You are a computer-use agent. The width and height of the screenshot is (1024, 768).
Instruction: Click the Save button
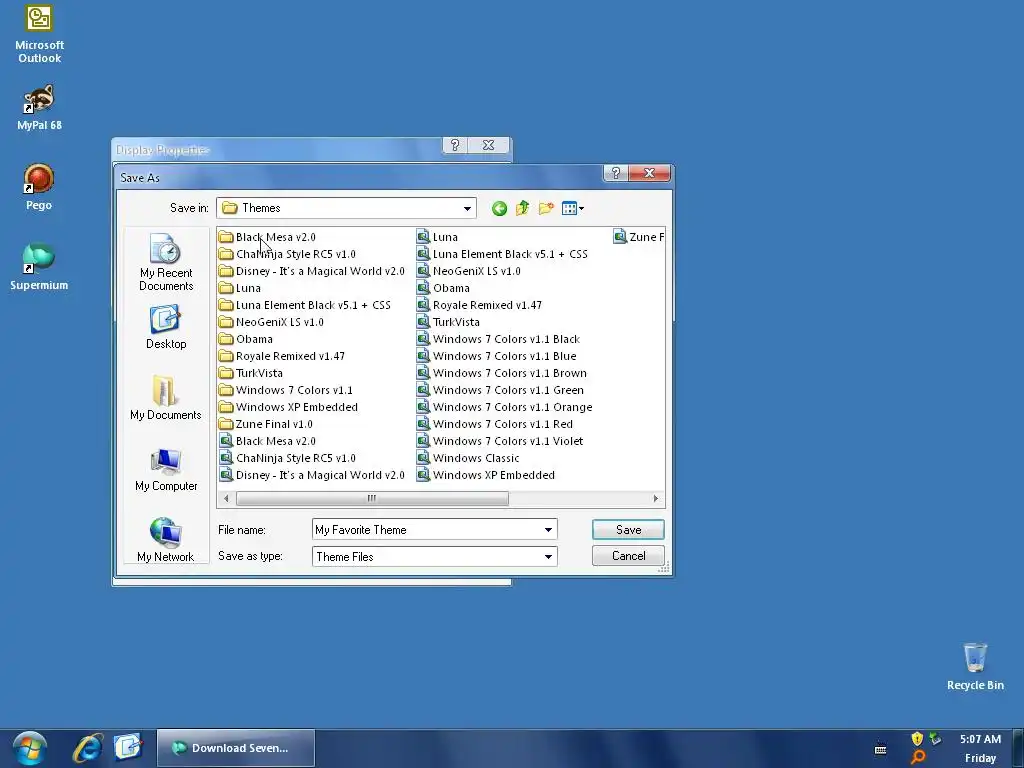628,530
